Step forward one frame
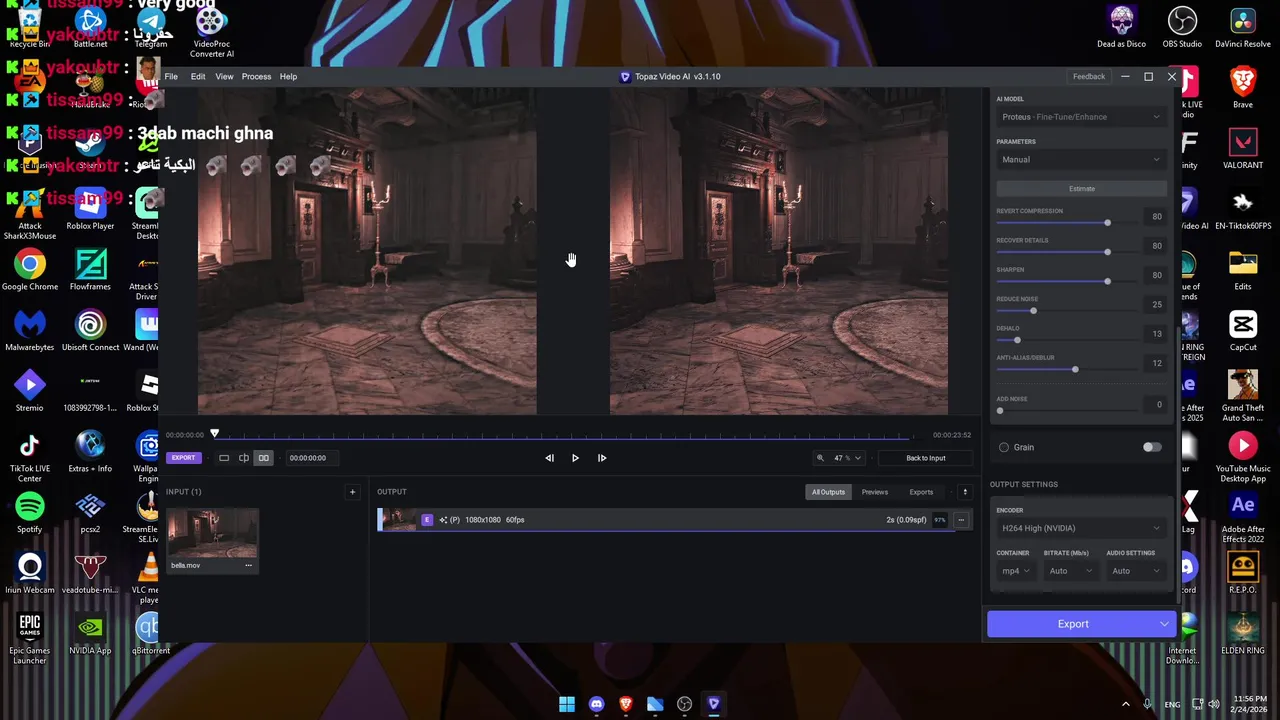 pyautogui.click(x=602, y=458)
